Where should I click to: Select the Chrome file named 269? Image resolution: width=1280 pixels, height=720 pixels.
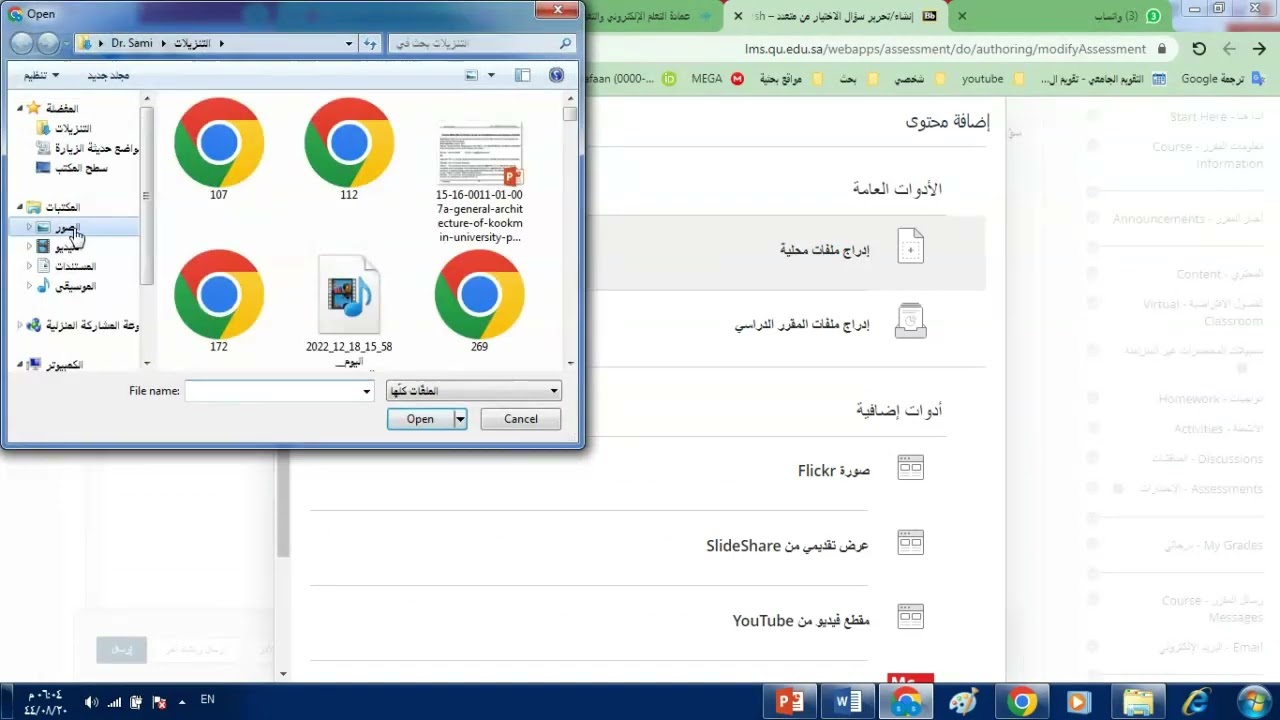click(x=479, y=300)
